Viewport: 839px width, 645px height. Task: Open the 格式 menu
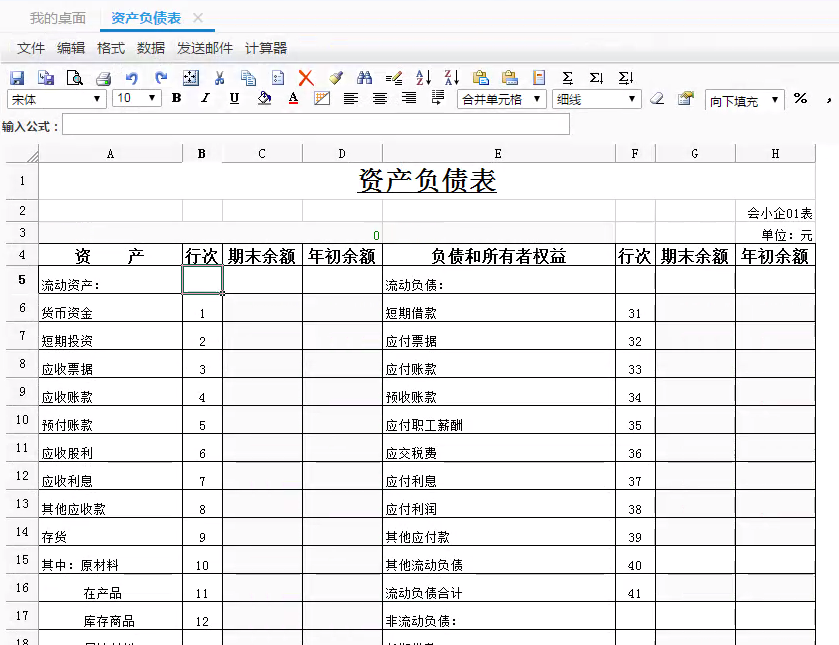tap(111, 48)
